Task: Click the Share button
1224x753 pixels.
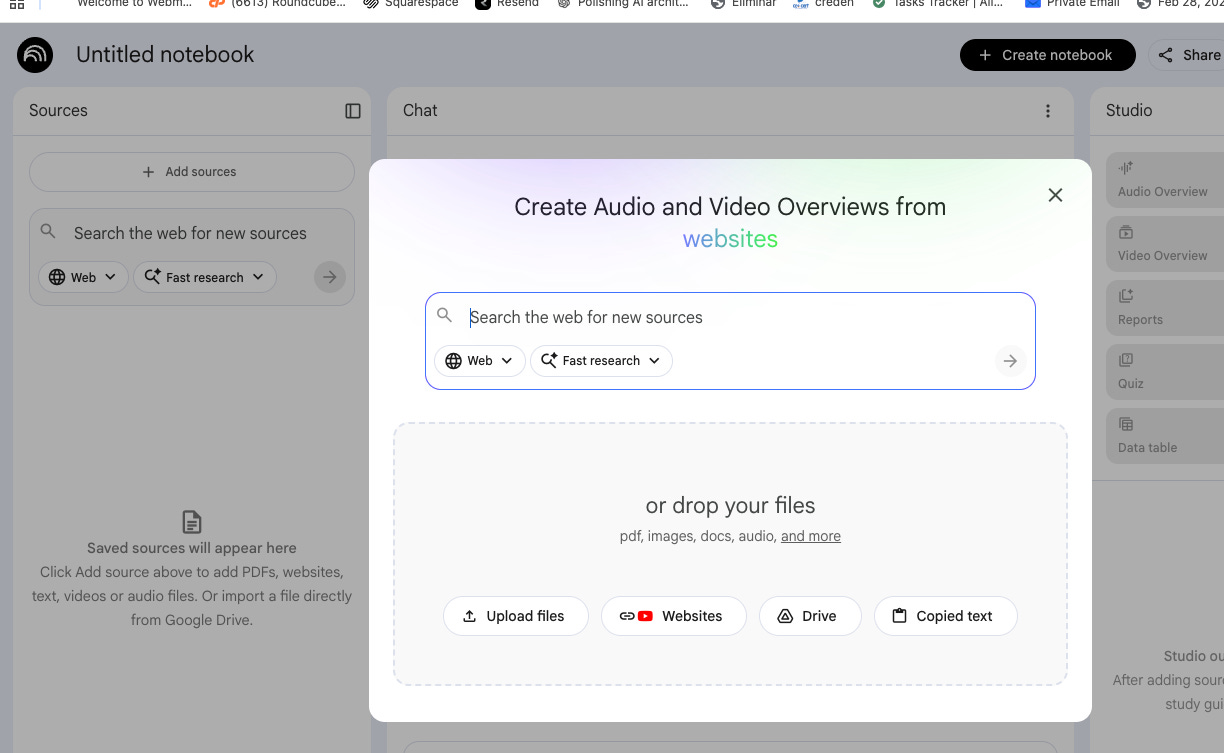Action: [1188, 55]
